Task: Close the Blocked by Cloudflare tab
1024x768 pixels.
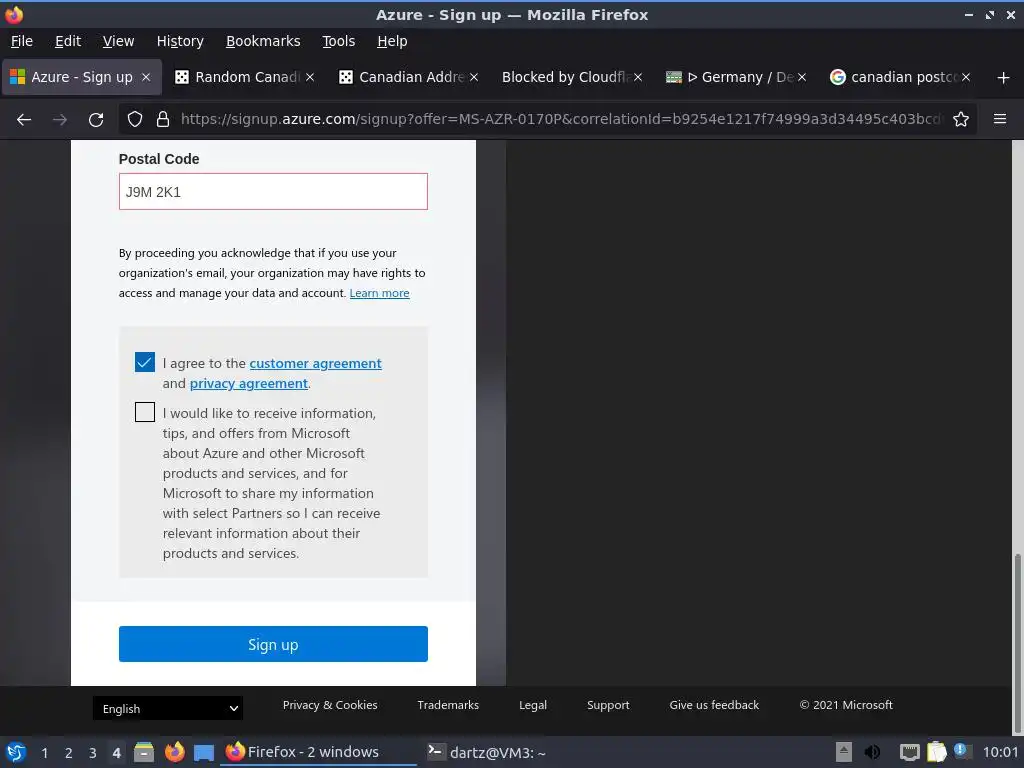Action: (x=638, y=77)
